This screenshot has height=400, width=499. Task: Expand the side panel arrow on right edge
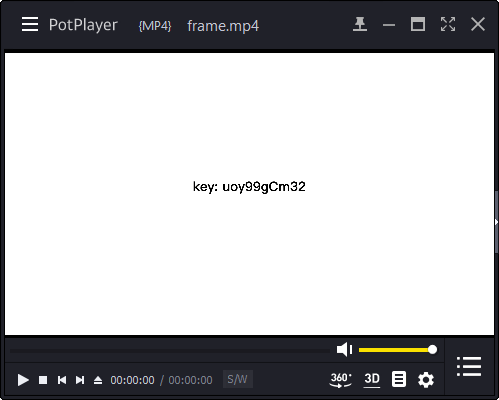pyautogui.click(x=496, y=222)
